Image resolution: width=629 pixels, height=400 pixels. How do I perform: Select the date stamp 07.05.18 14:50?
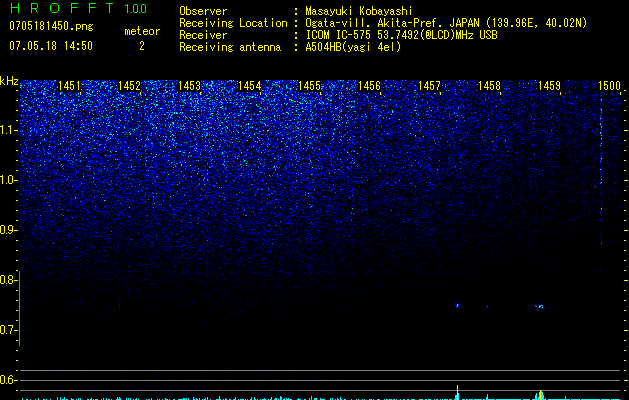[51, 46]
